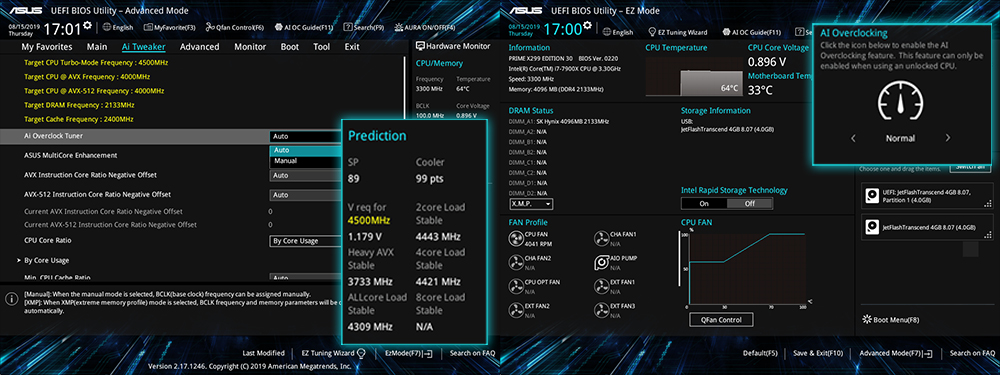1000x375 pixels.
Task: Click the CHA FAN2 fan icon
Action: 516,262
